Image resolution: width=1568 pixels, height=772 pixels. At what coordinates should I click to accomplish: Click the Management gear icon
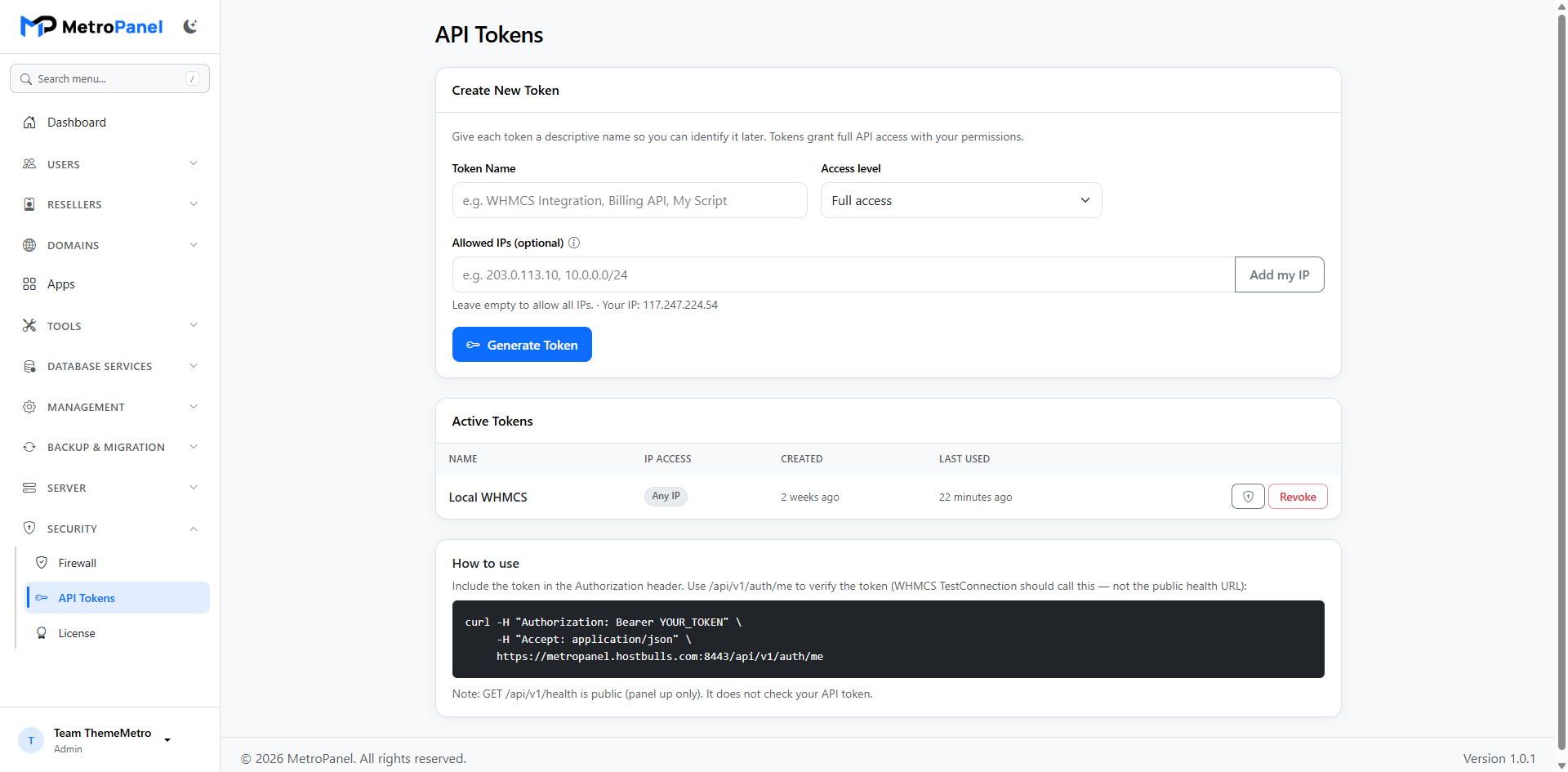[29, 407]
